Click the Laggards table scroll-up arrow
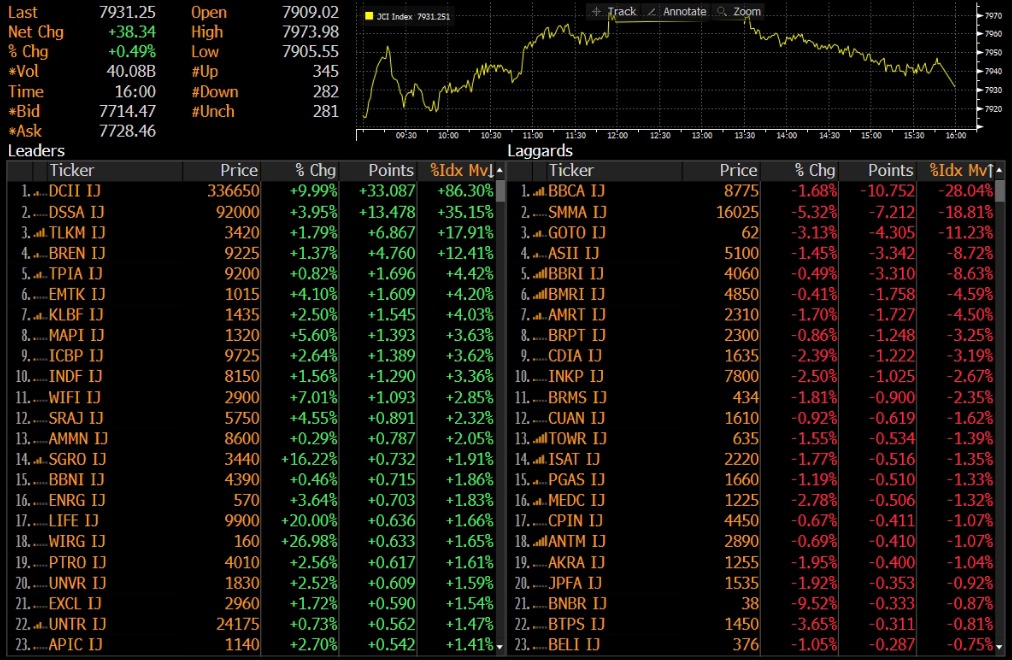1012x660 pixels. pos(999,170)
